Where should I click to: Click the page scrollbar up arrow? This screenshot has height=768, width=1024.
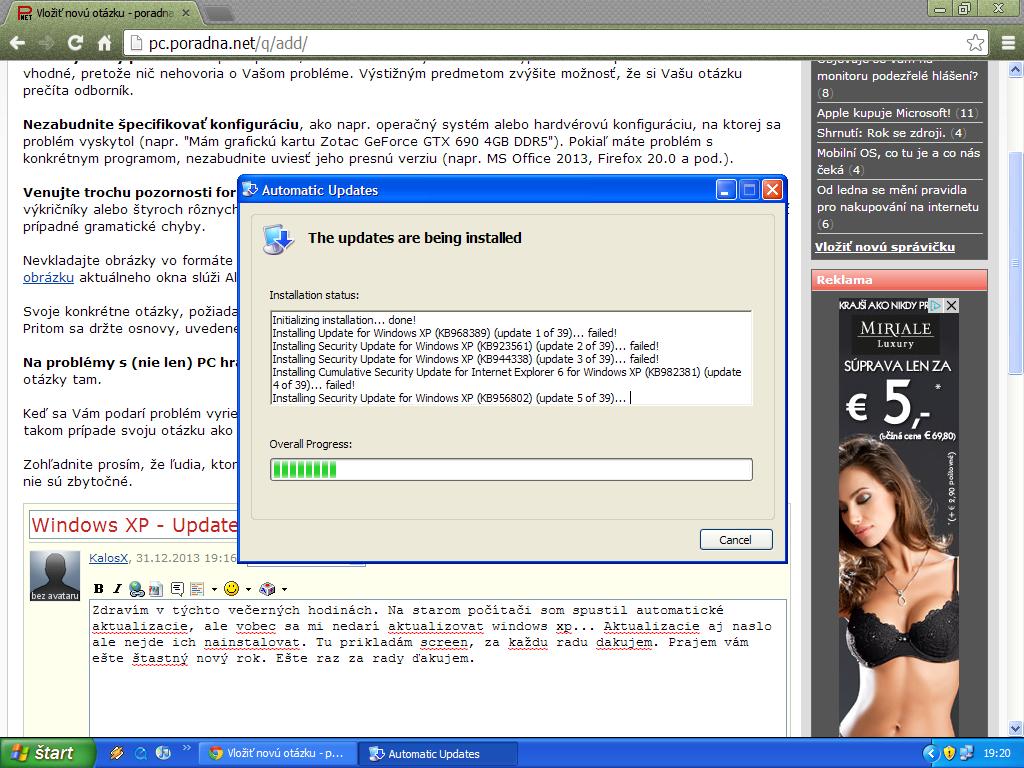point(1015,69)
